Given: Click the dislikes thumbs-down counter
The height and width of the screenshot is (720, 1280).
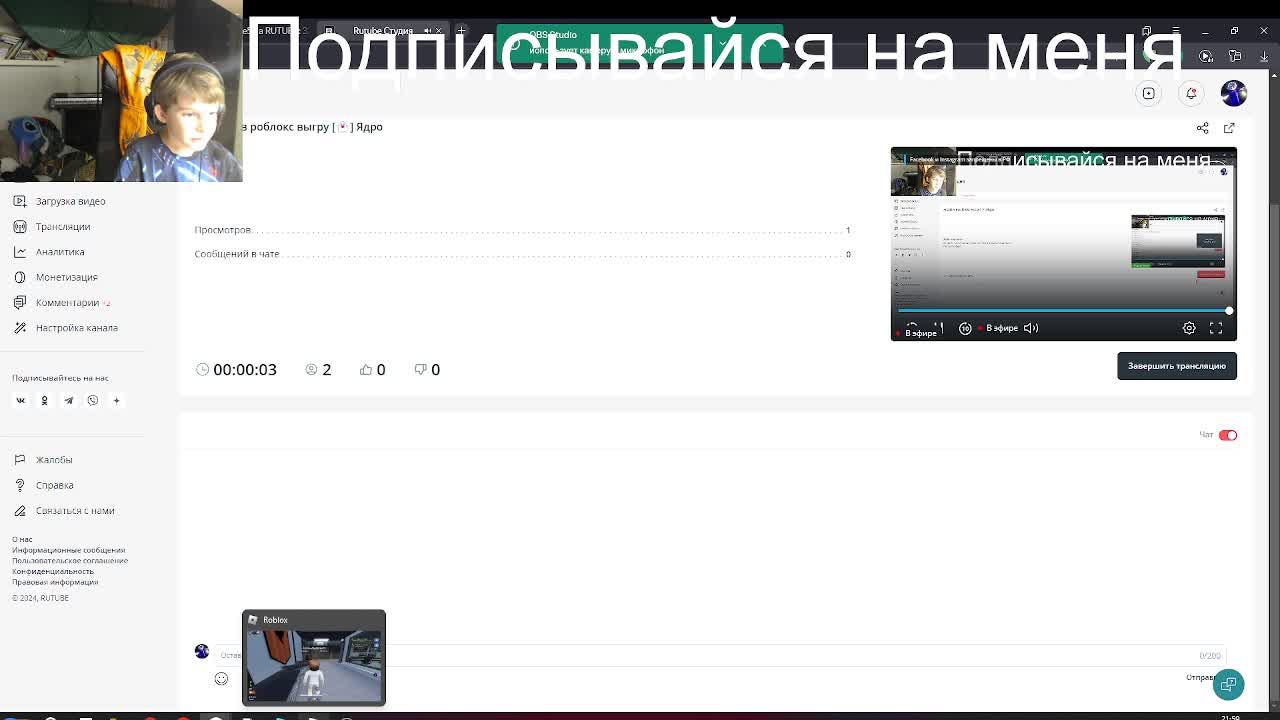Looking at the screenshot, I should point(427,369).
